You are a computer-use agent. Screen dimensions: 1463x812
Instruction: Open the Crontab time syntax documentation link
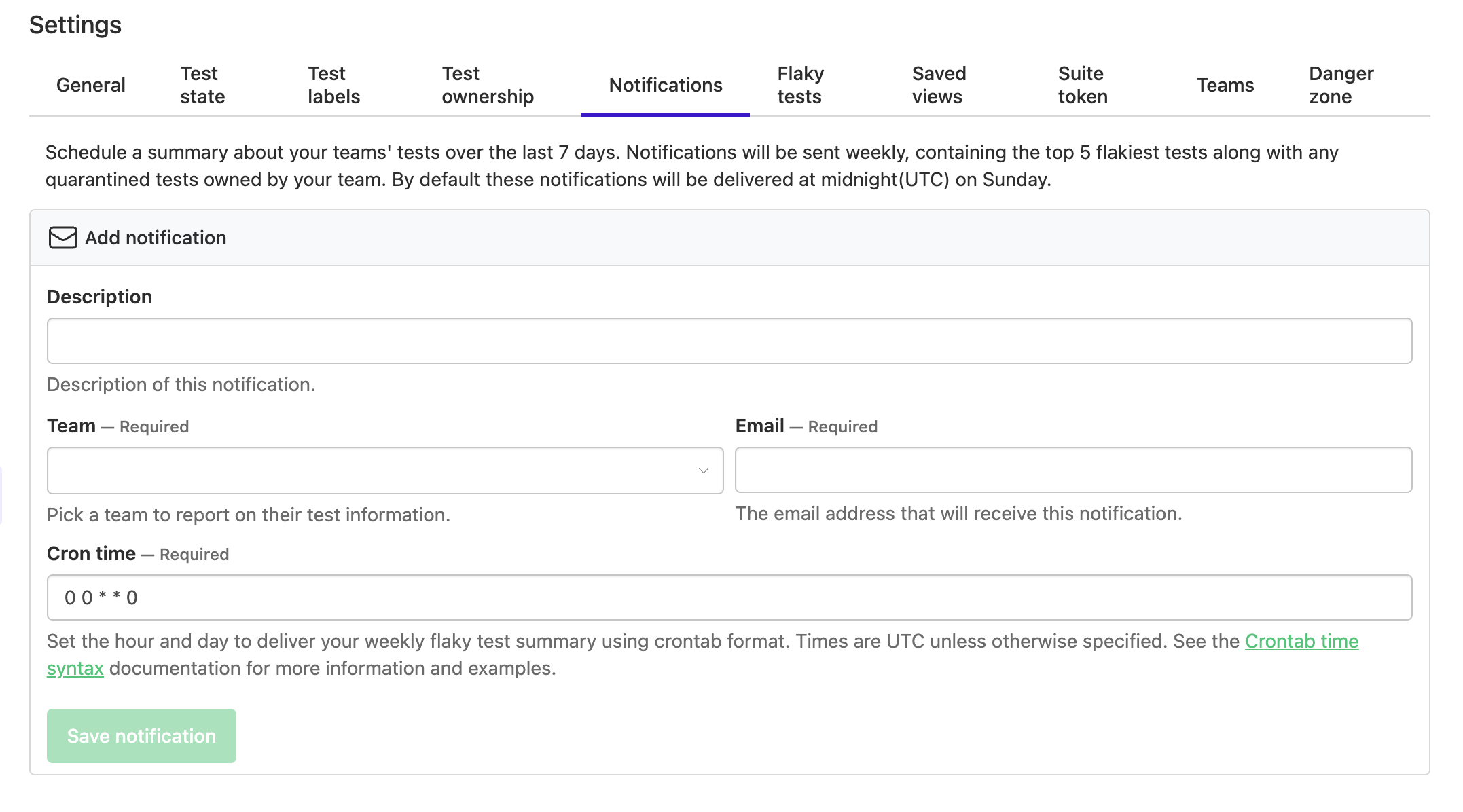pos(1301,641)
